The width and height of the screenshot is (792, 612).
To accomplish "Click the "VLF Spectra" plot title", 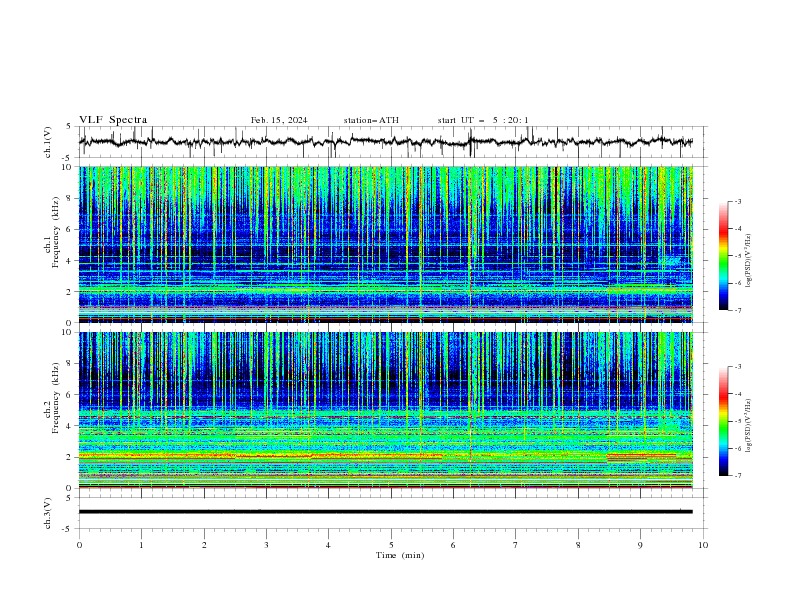I will pos(113,120).
